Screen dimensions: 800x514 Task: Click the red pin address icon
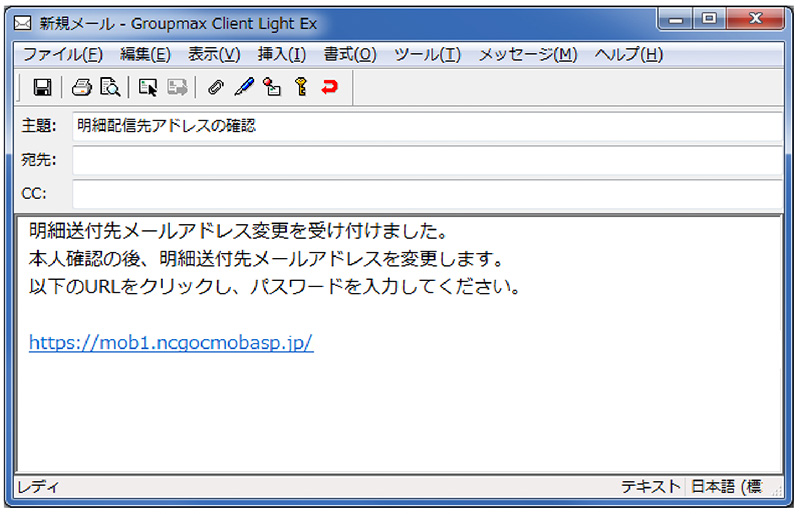(x=272, y=87)
